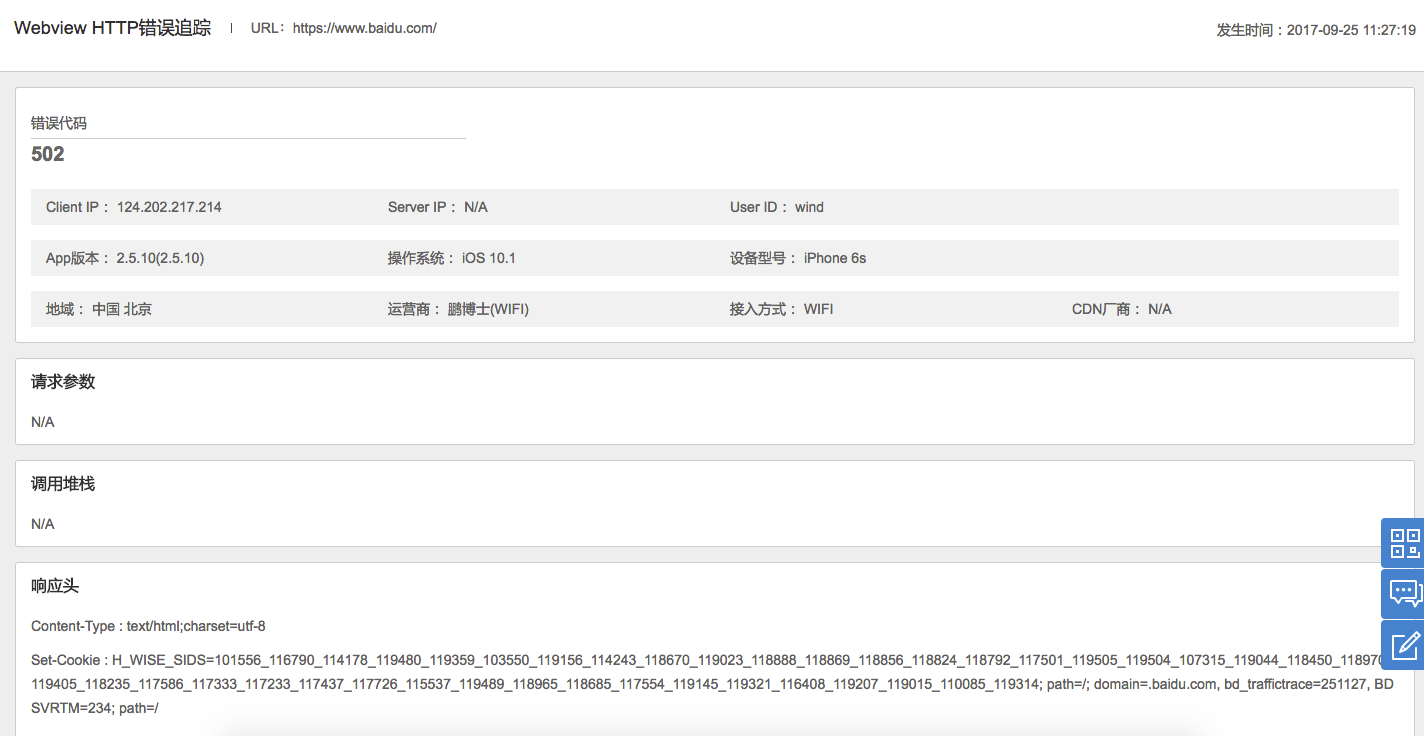This screenshot has height=736, width=1424.
Task: Click Client IP 124.202.217.214
Action: pos(134,207)
